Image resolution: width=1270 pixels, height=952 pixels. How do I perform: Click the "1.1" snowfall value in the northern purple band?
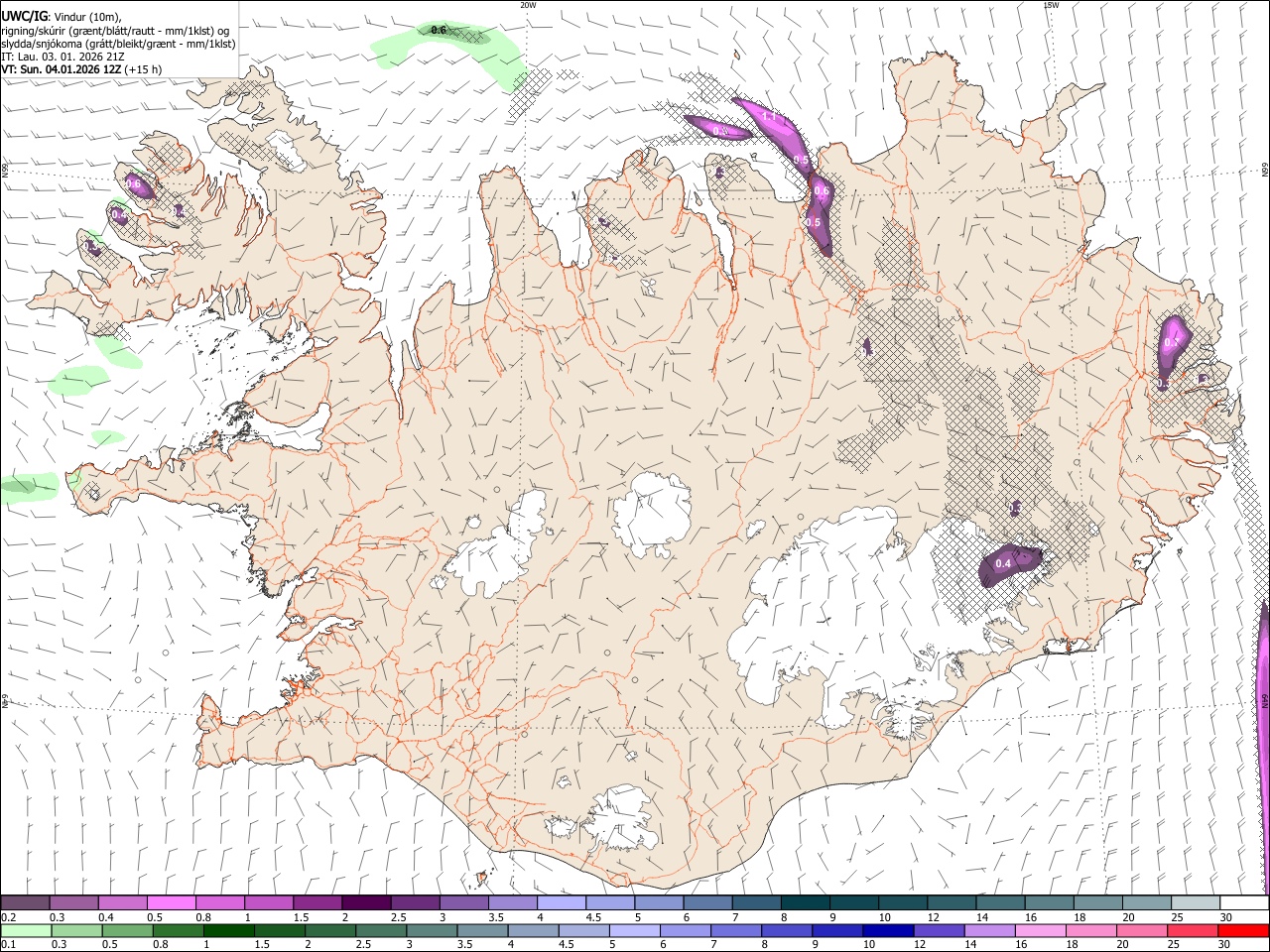[x=768, y=117]
